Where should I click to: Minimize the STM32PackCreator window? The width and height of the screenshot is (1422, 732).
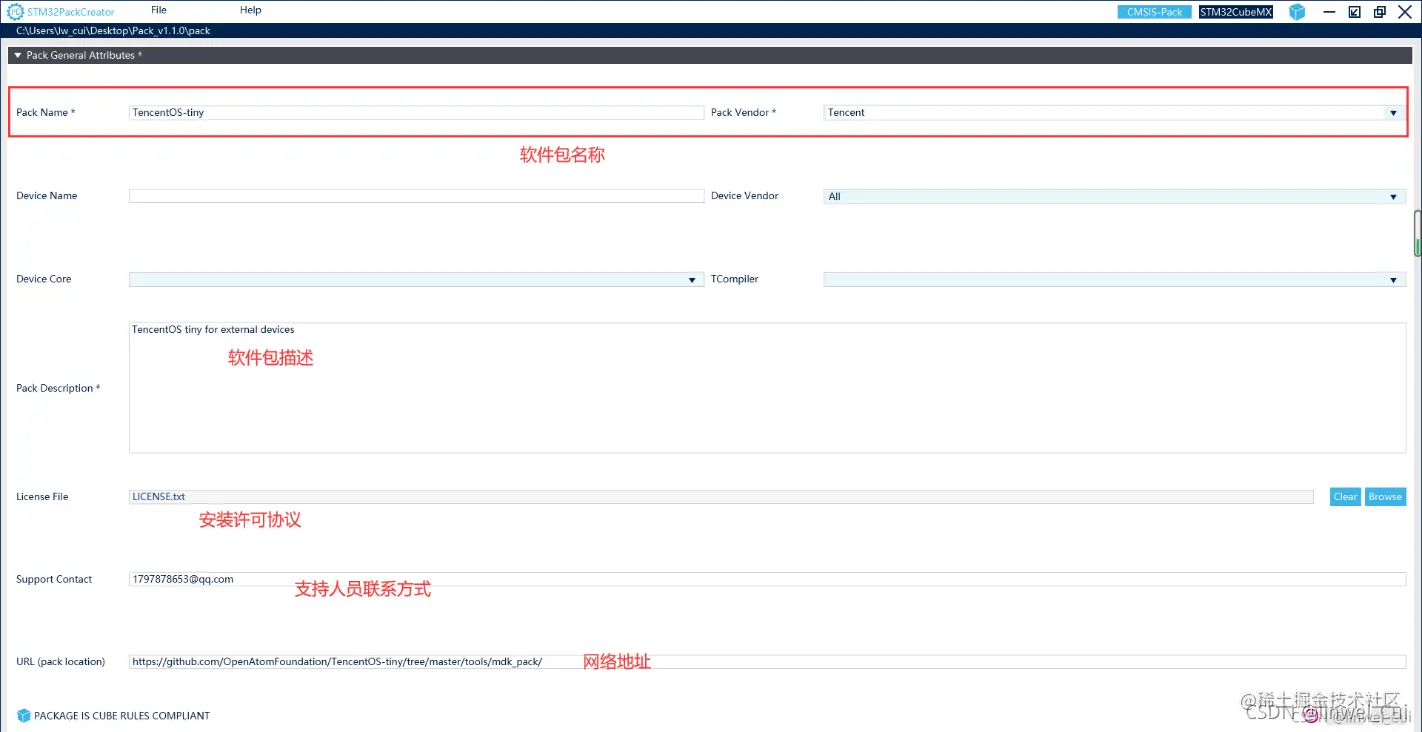point(1329,12)
